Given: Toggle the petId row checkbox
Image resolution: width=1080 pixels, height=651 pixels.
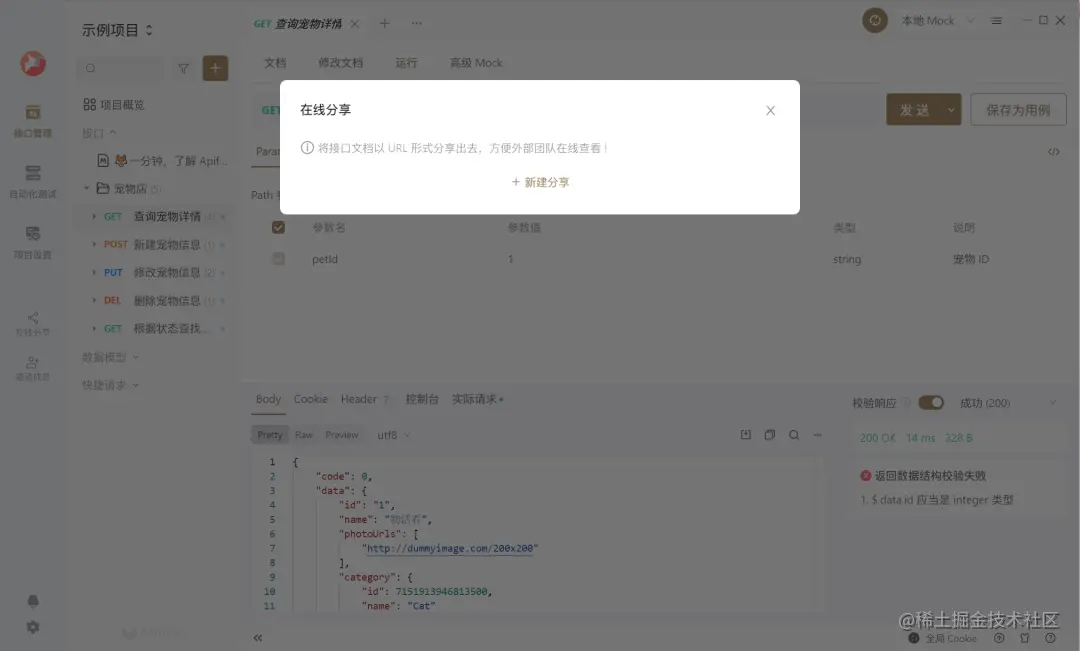Looking at the screenshot, I should coord(278,259).
